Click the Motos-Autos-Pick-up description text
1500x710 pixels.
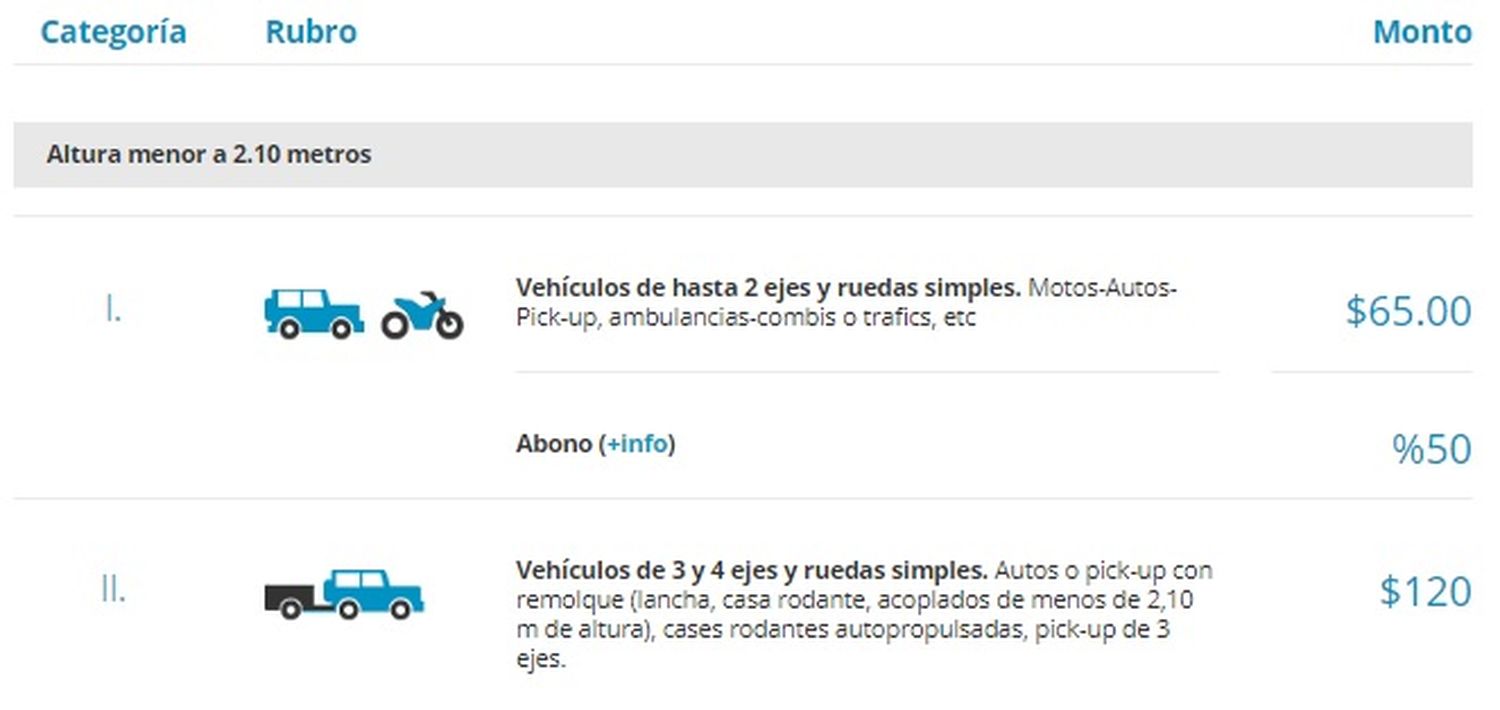tap(1102, 288)
